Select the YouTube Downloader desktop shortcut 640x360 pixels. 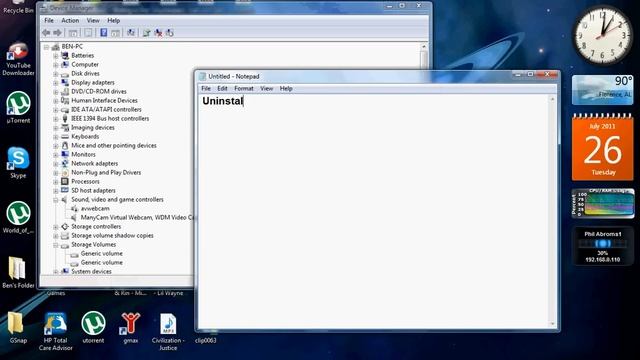pos(18,59)
